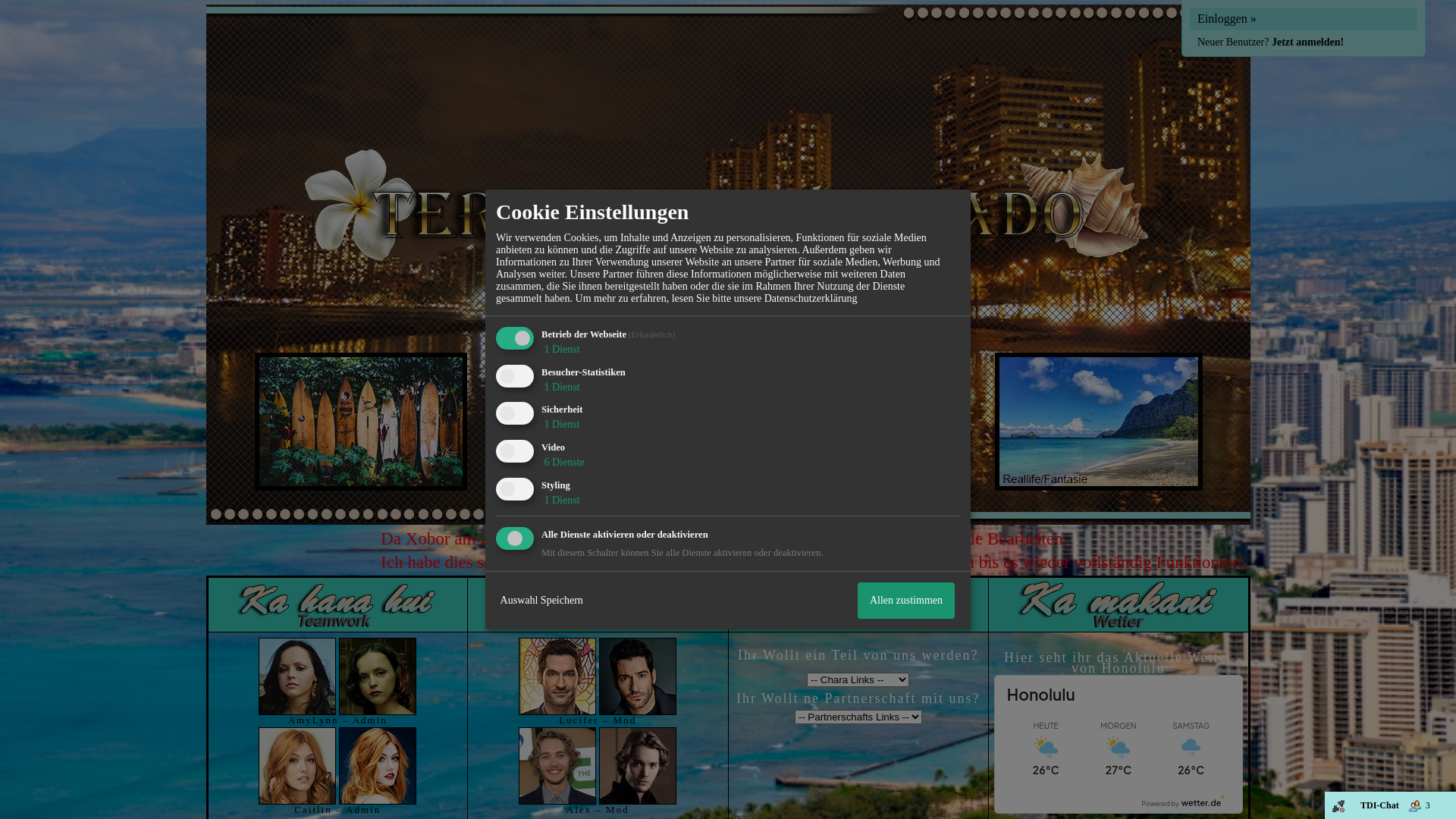This screenshot has height=819, width=1456.
Task: Open the TDI-Chat label
Action: (1379, 806)
